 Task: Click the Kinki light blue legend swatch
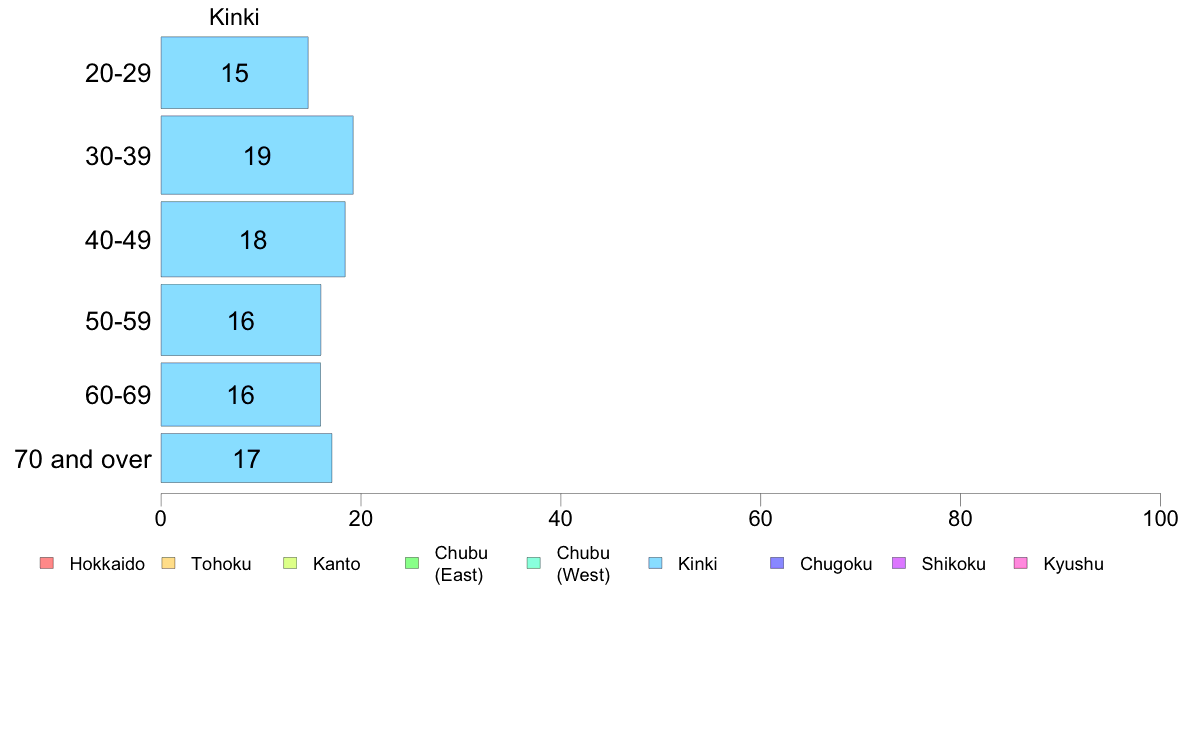tap(655, 563)
